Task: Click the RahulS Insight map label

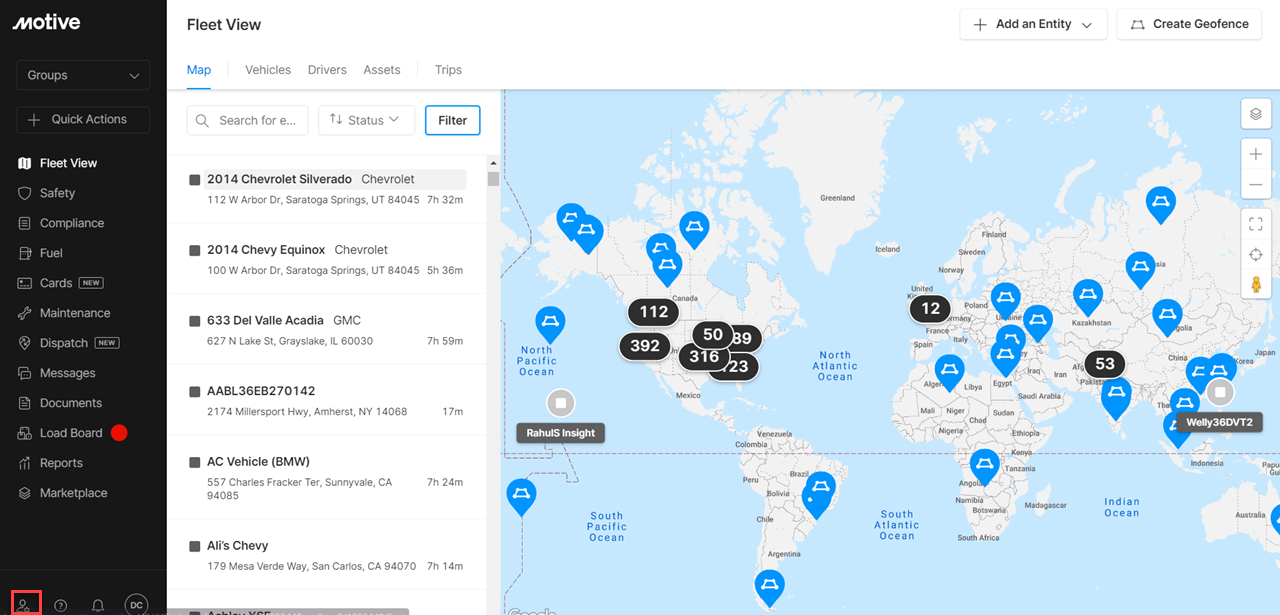Action: pyautogui.click(x=561, y=433)
